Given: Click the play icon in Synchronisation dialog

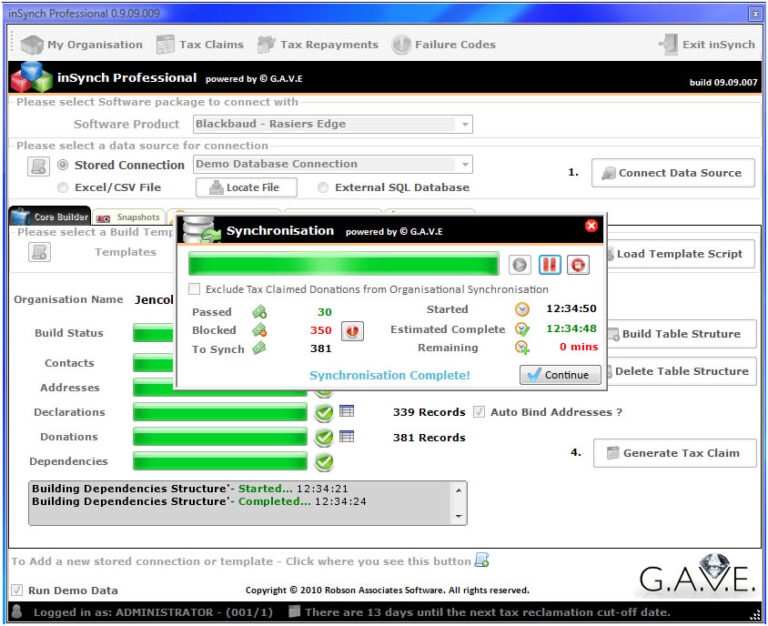Looking at the screenshot, I should click(x=519, y=265).
